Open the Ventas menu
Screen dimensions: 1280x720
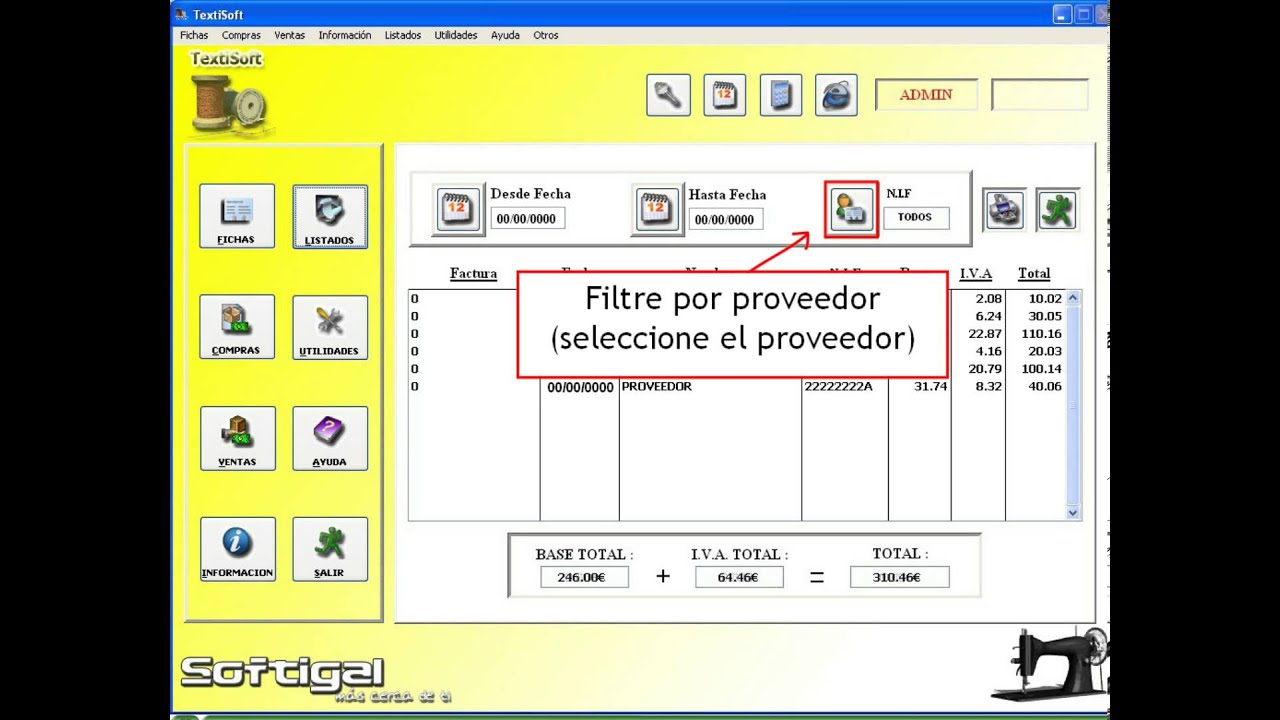point(289,35)
